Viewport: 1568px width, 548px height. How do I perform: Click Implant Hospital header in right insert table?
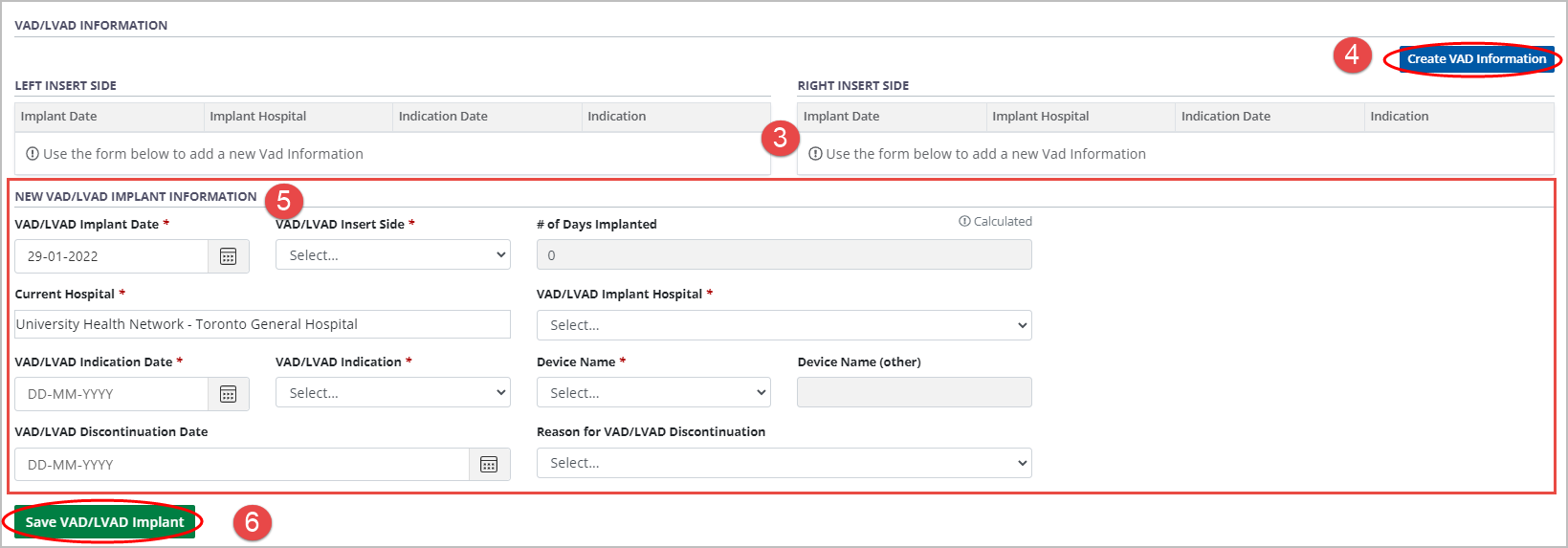pos(1040,117)
